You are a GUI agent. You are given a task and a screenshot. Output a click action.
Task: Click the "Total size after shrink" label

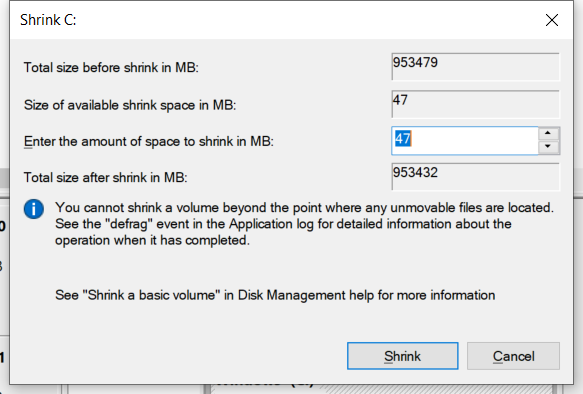click(x=106, y=178)
